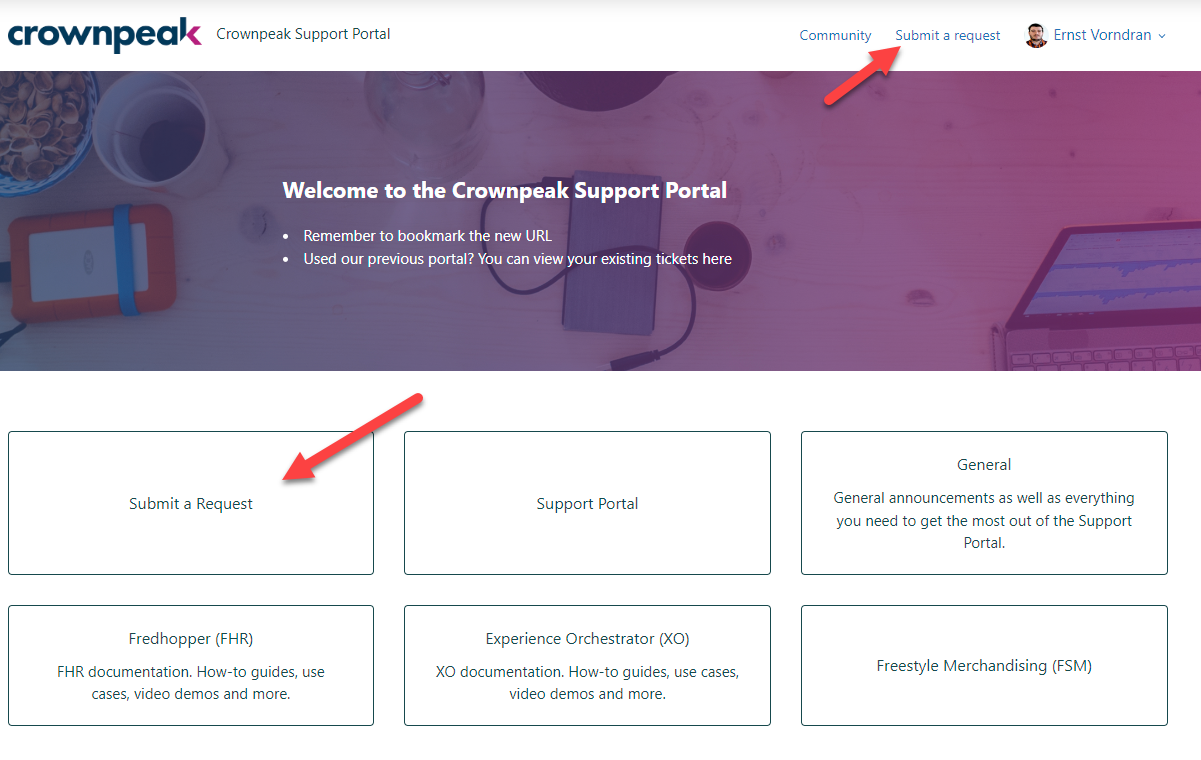Click the Welcome to Crownpeak Support Portal heading
Viewport: 1201px width, 760px height.
point(505,190)
